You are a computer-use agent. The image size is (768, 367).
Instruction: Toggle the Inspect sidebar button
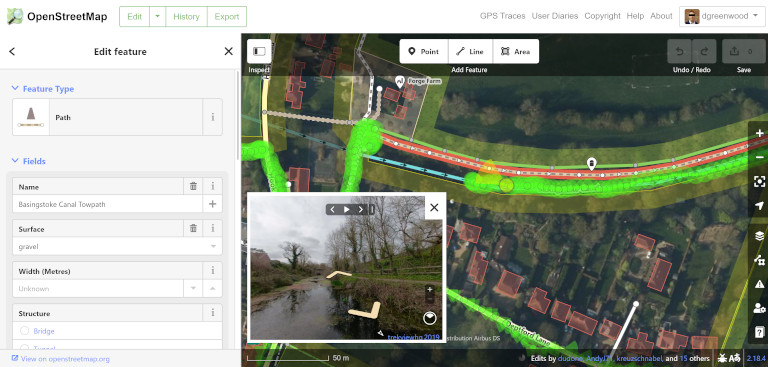pos(259,51)
